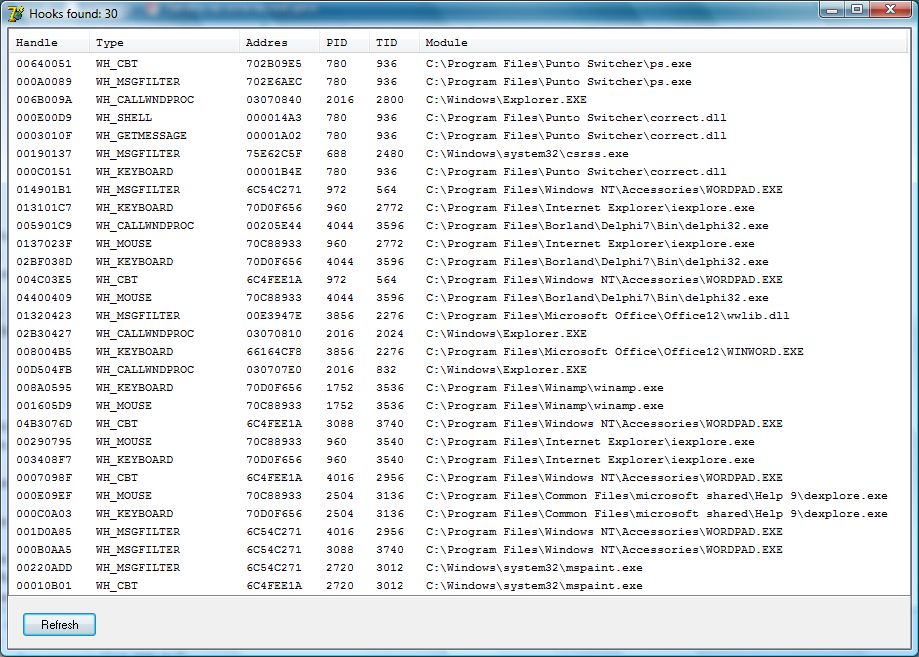This screenshot has height=657, width=919.
Task: Maximize the Hooks found window
Action: click(x=857, y=9)
